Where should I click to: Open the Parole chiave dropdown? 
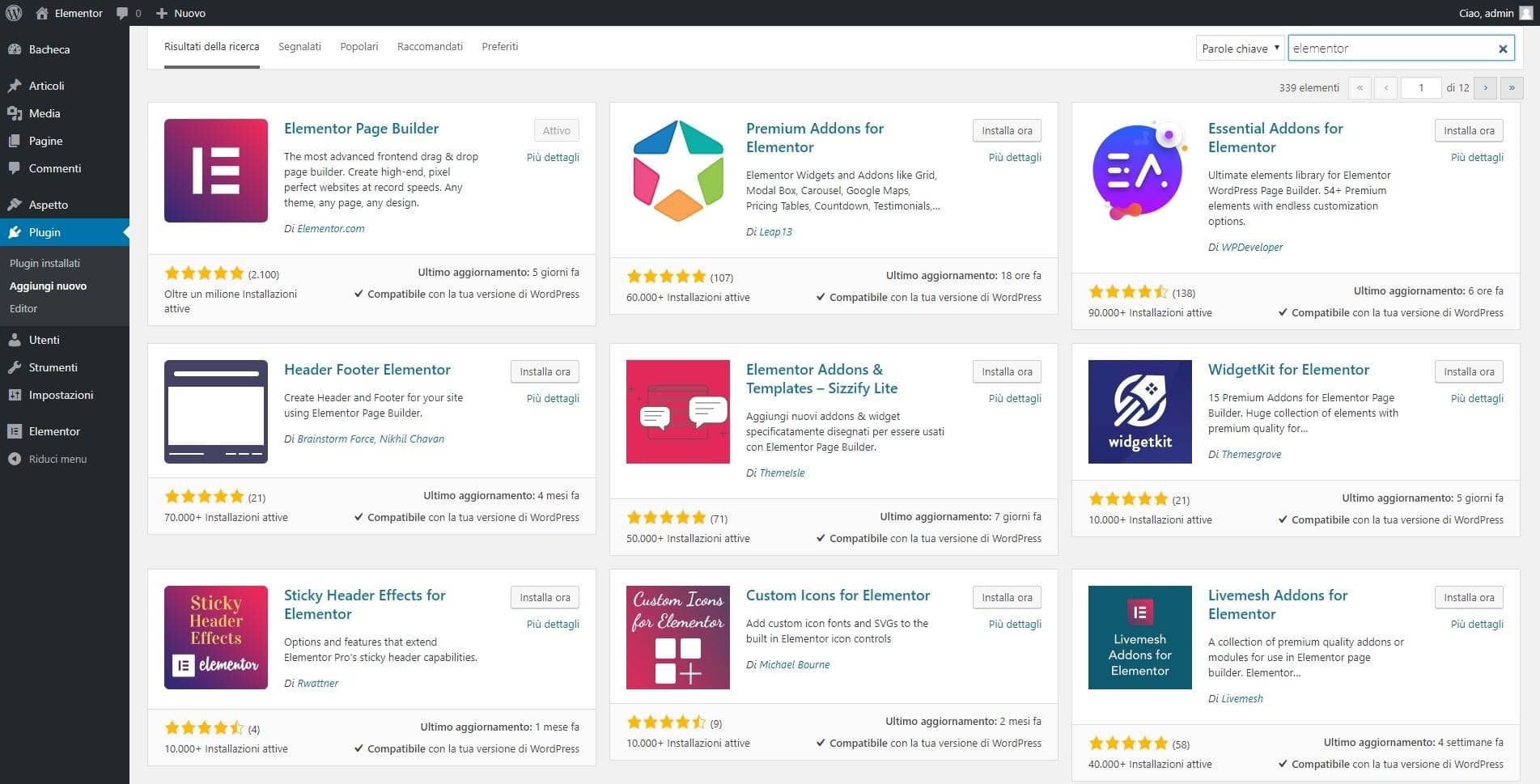(1240, 49)
